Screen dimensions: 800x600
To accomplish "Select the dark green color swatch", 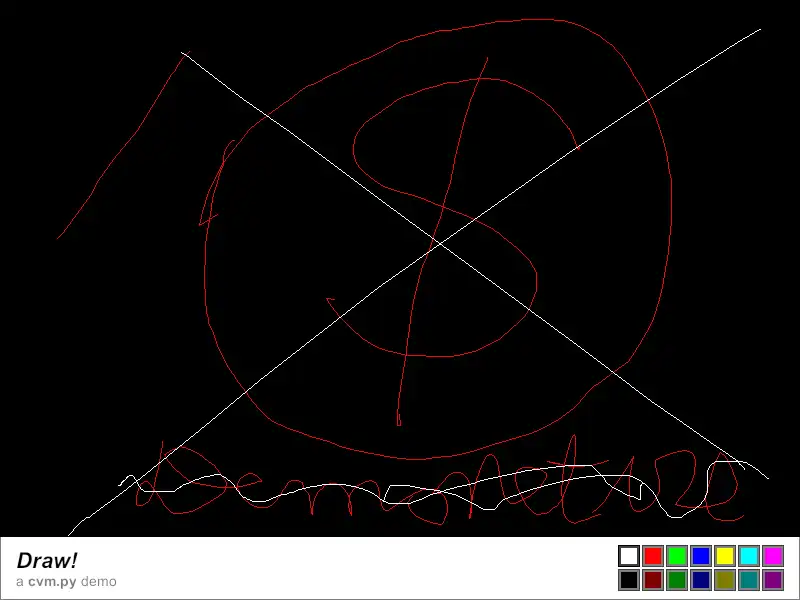I will (x=677, y=580).
